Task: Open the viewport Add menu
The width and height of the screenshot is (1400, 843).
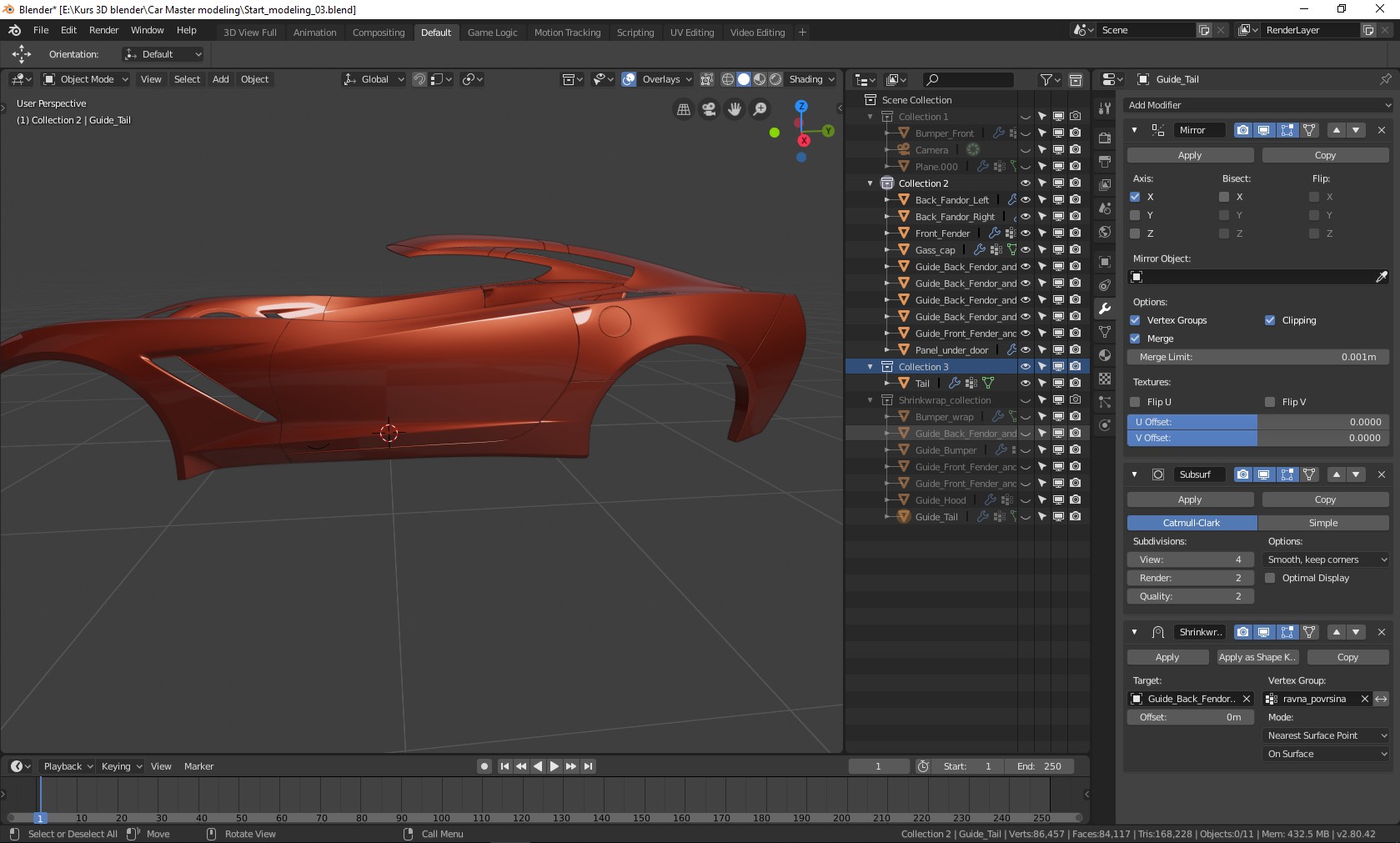Action: point(220,79)
